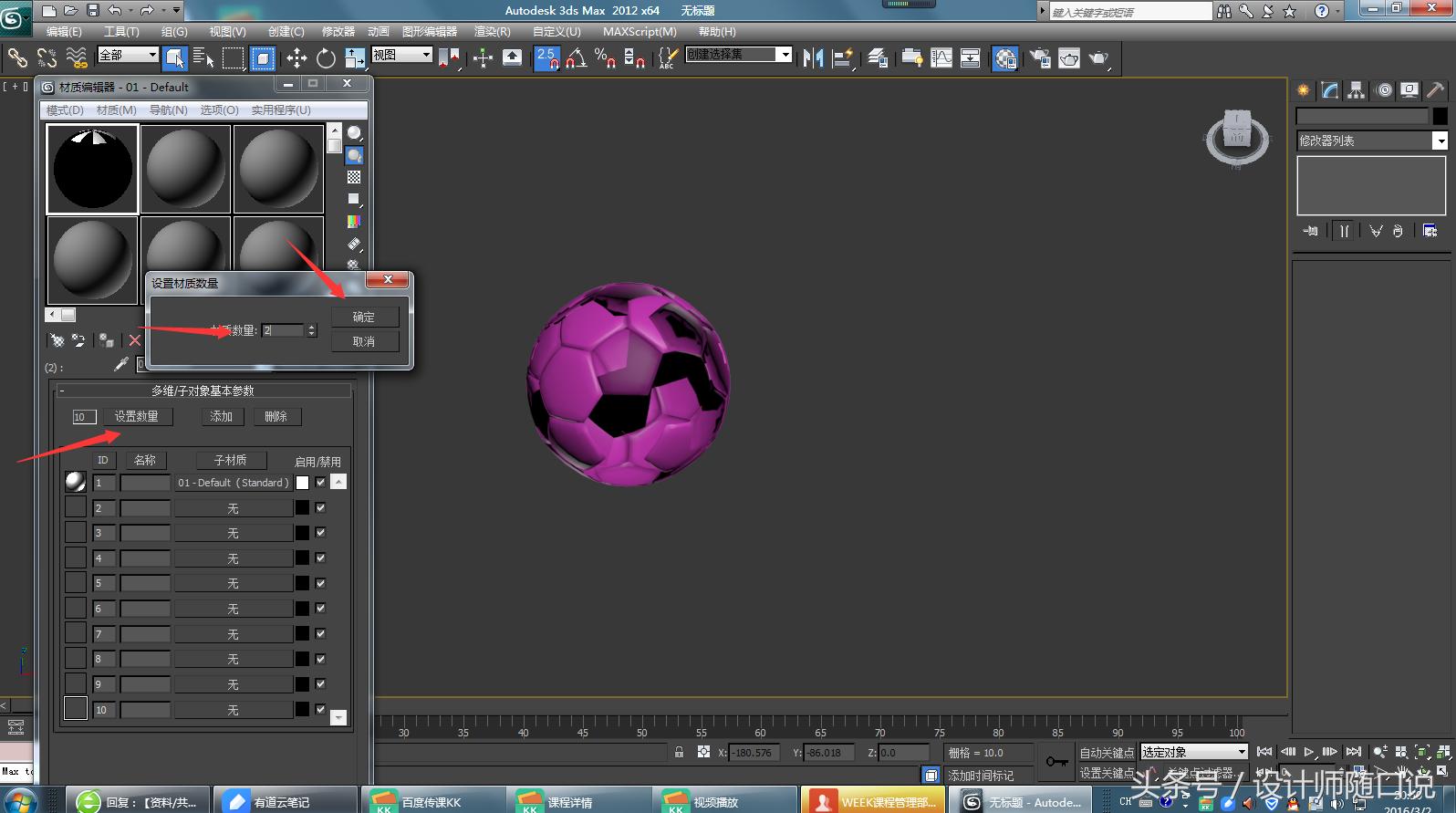Toggle checkered background in Material Editor
The width and height of the screenshot is (1456, 813).
point(354,177)
